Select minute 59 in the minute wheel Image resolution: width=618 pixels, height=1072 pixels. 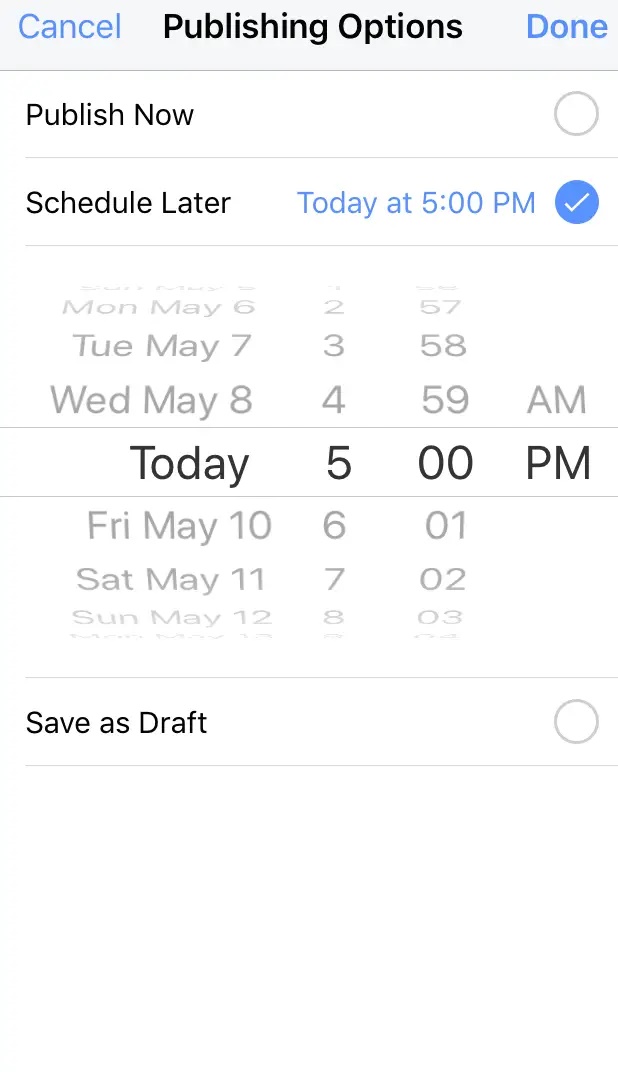pyautogui.click(x=445, y=400)
